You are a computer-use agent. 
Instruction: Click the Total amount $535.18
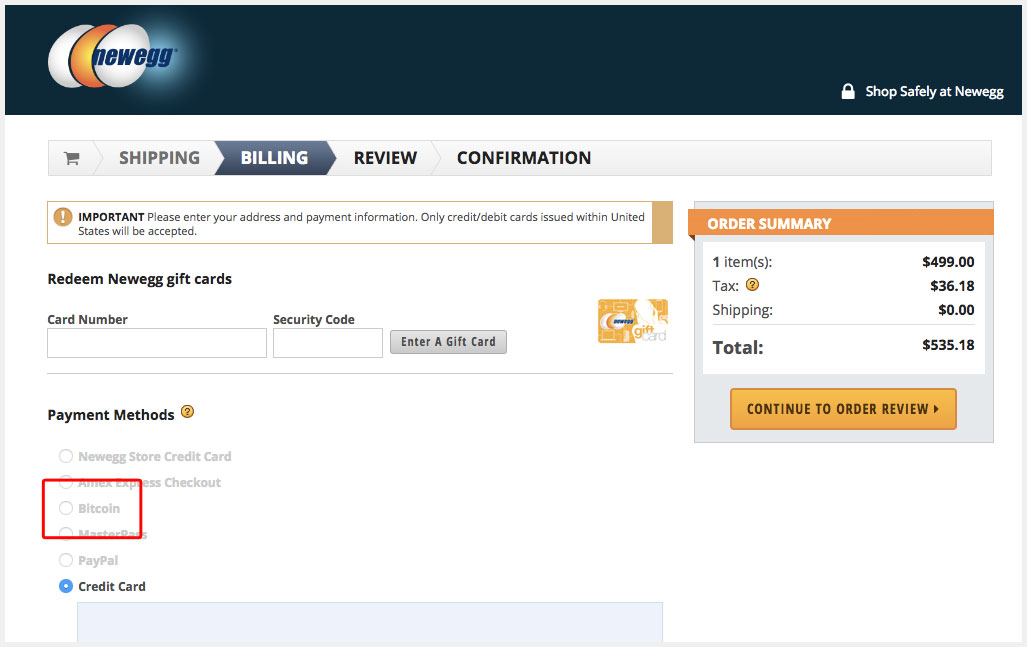(x=948, y=345)
